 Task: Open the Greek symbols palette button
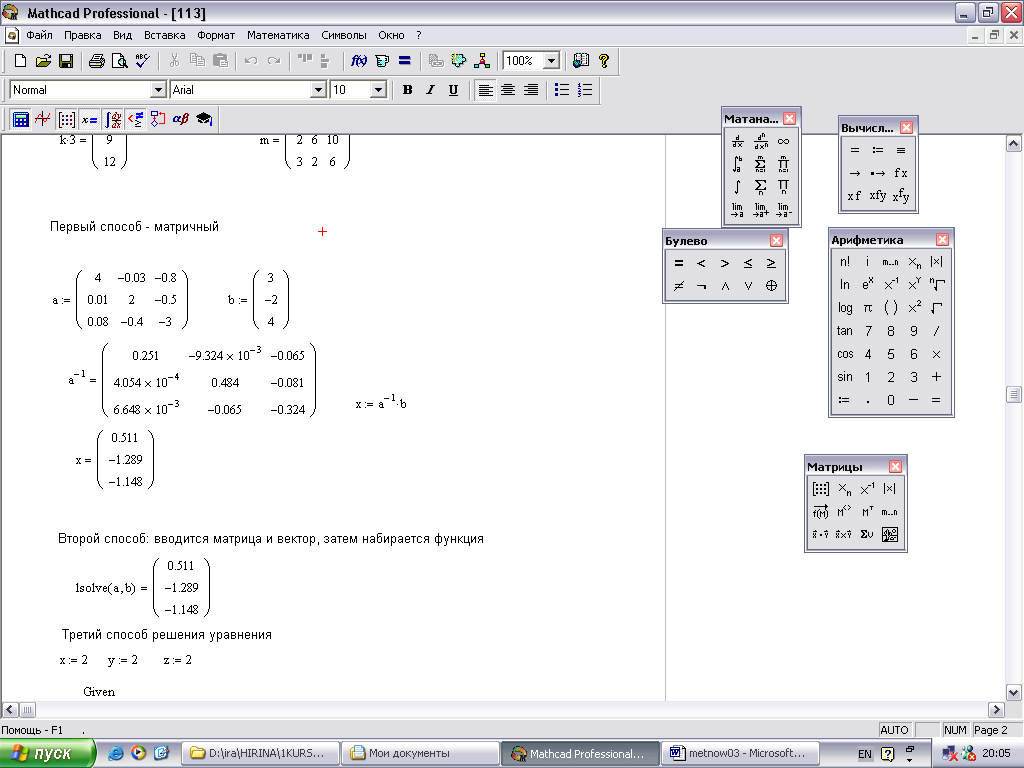[181, 119]
